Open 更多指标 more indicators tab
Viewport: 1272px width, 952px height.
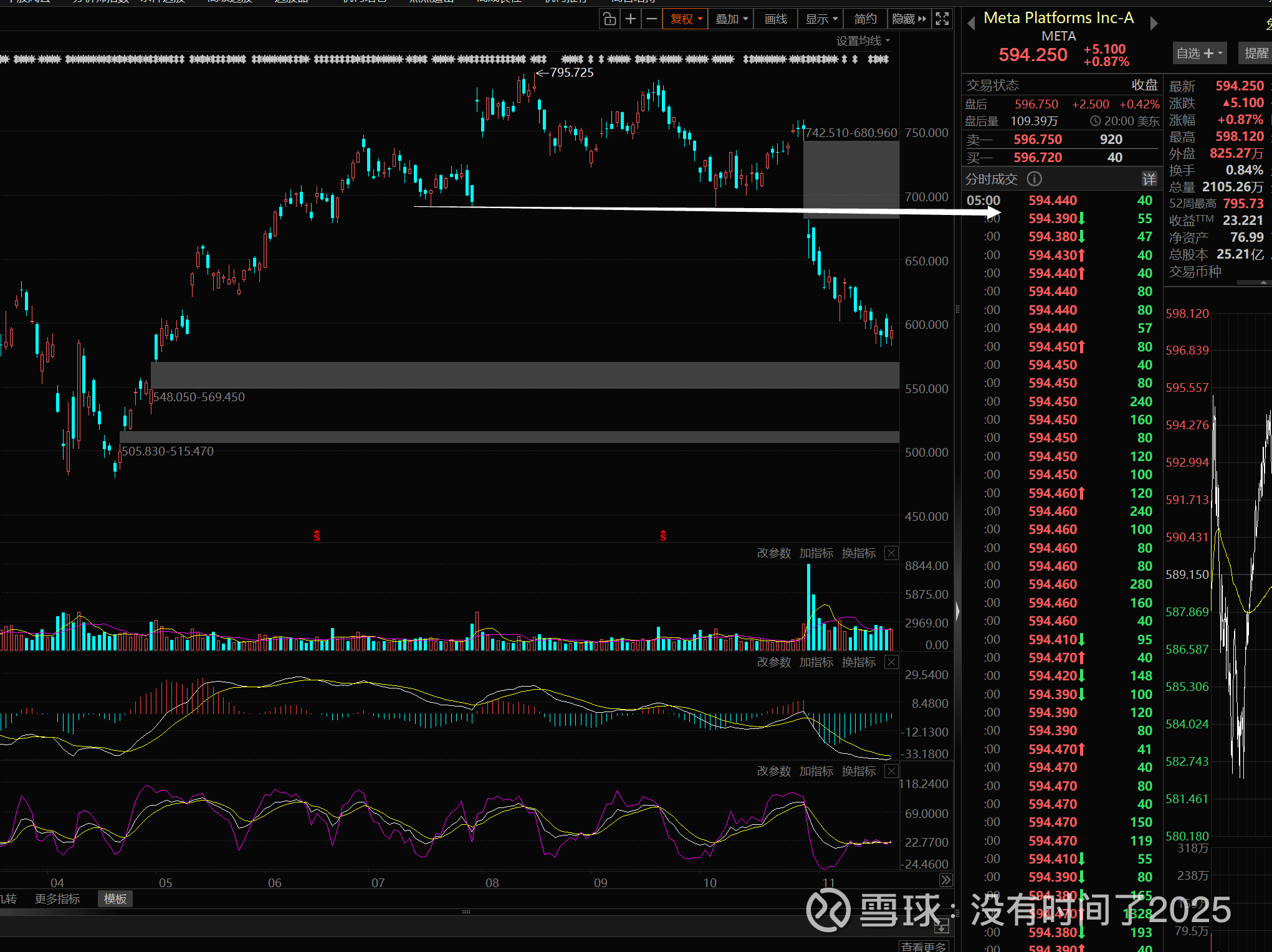(57, 898)
